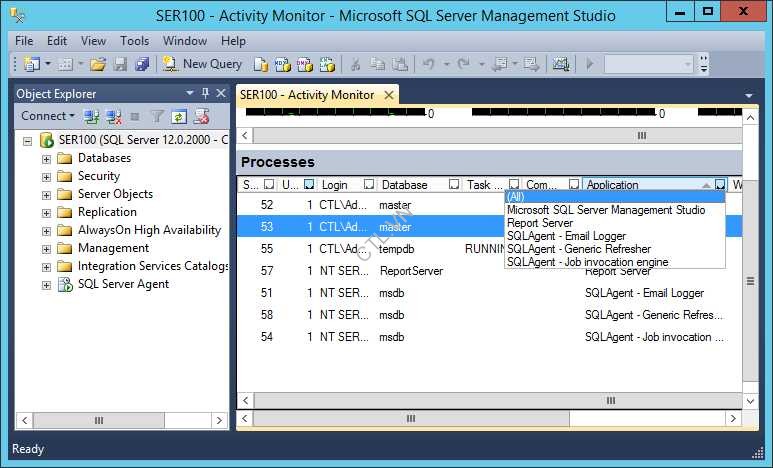Click the Copy icon in toolbar

point(378,64)
